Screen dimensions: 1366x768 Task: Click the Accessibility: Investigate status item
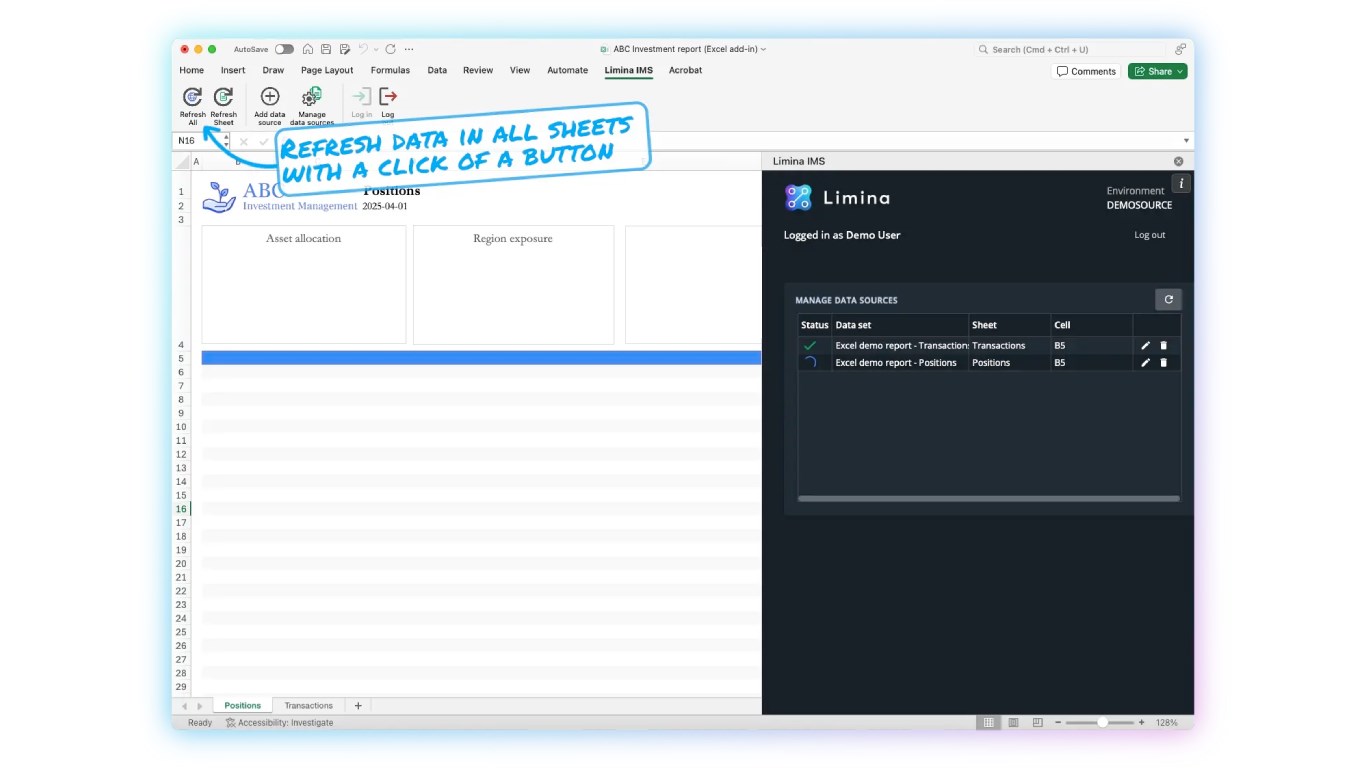(279, 722)
